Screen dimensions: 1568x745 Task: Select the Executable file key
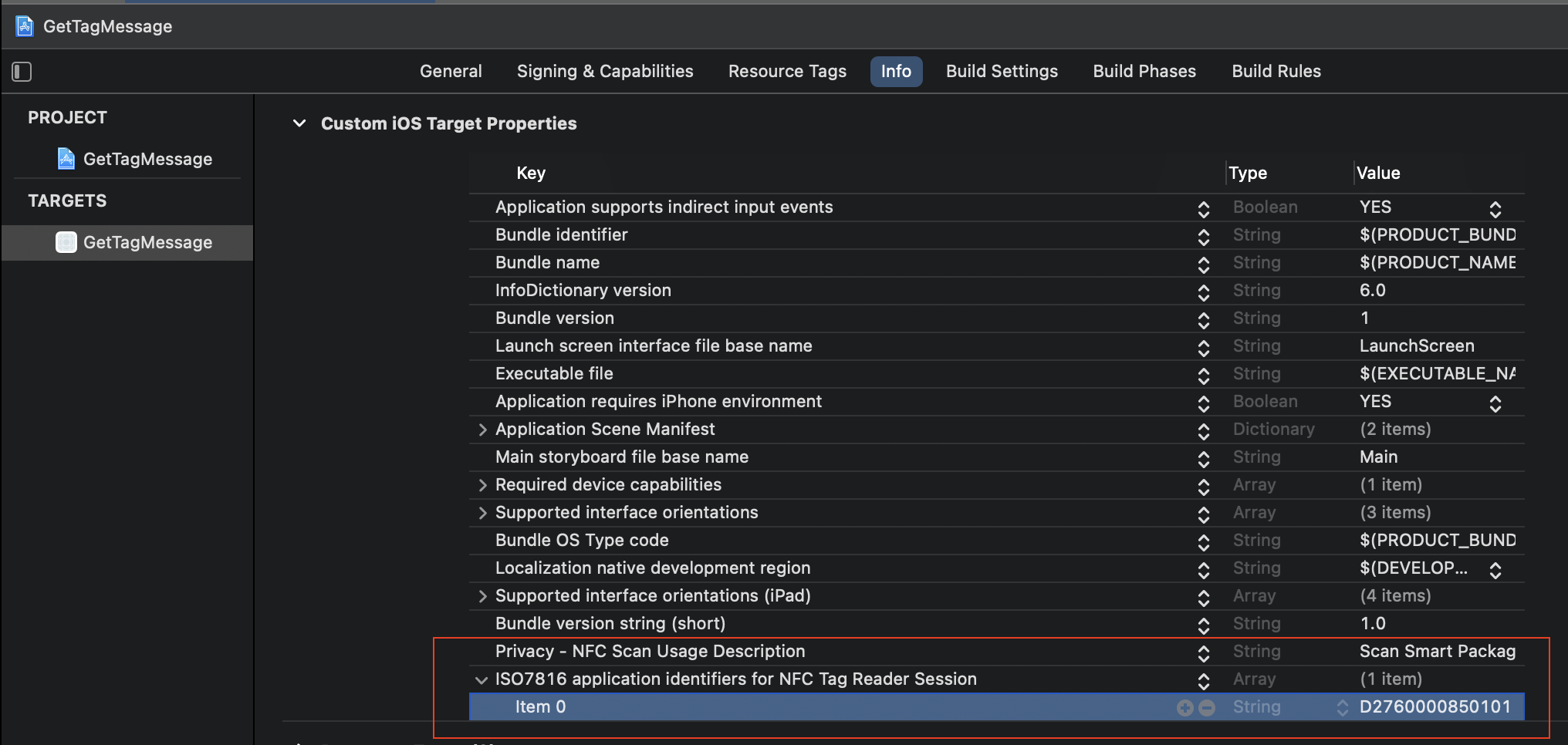554,373
